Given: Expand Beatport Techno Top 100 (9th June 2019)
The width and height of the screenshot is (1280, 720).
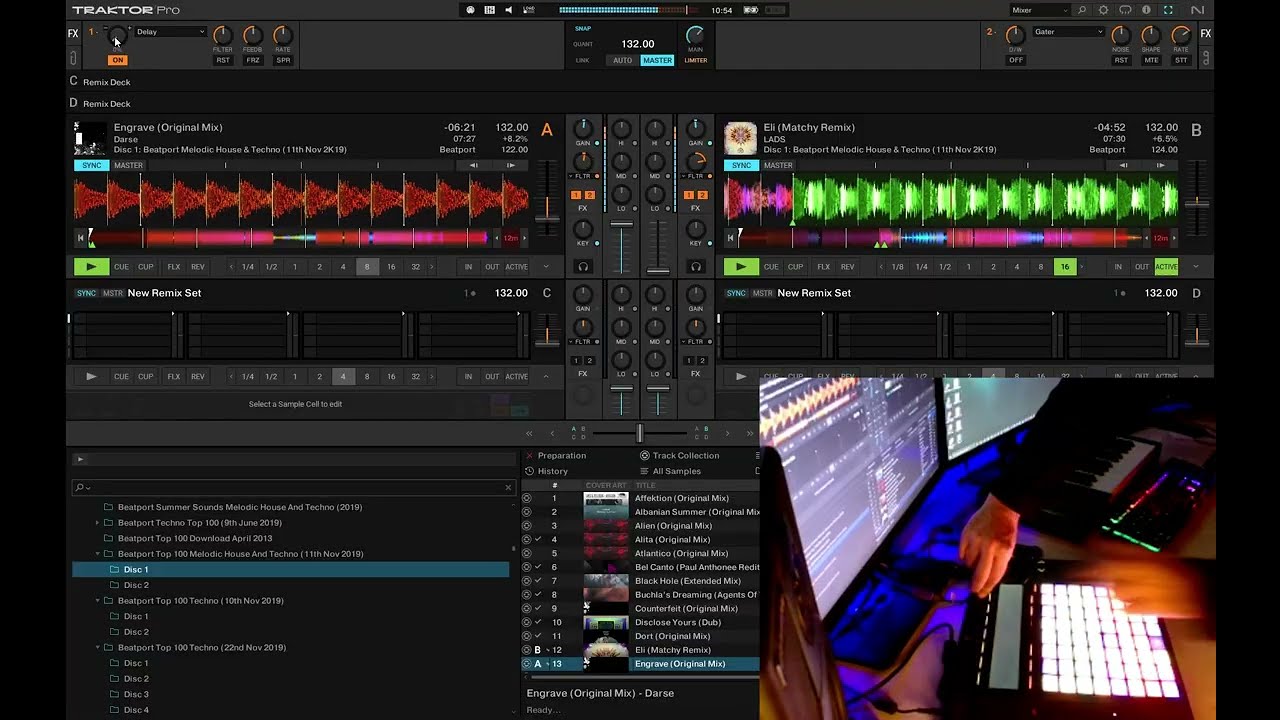Looking at the screenshot, I should [97, 523].
